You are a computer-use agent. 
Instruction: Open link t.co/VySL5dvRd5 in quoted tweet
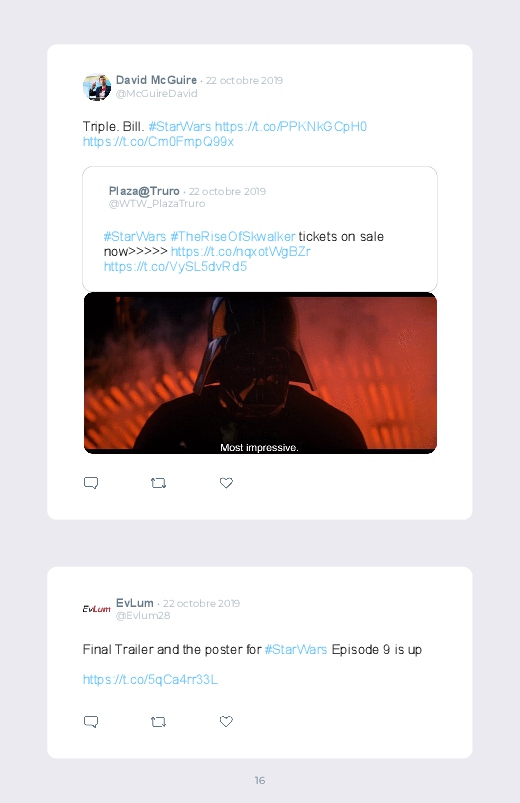[x=175, y=266]
